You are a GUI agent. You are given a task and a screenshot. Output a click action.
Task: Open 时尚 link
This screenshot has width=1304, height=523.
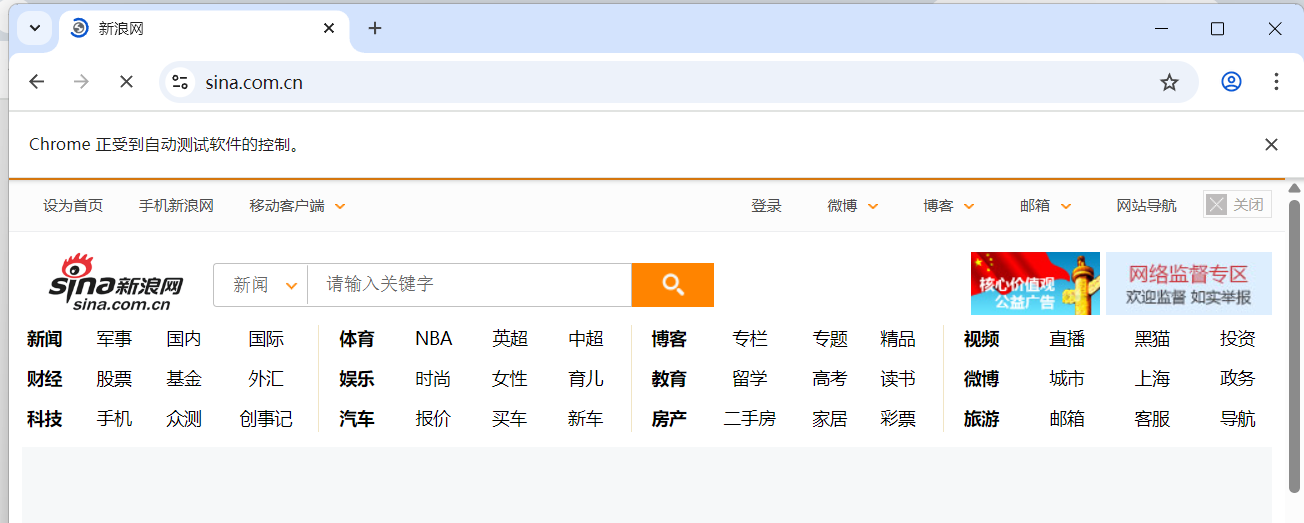point(433,379)
